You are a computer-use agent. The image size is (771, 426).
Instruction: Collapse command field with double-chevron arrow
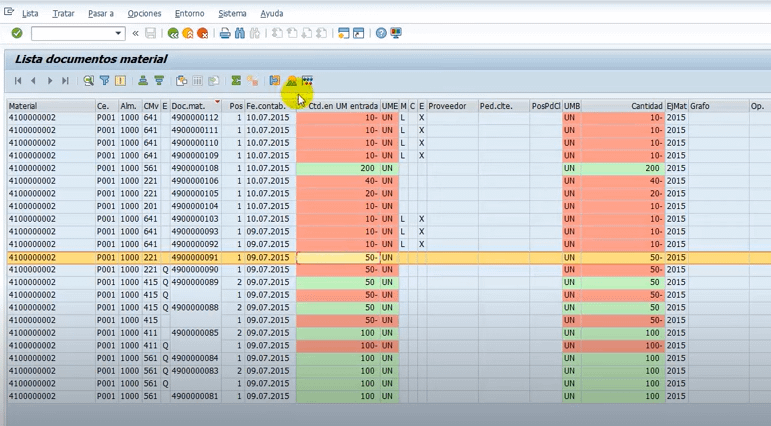136,33
